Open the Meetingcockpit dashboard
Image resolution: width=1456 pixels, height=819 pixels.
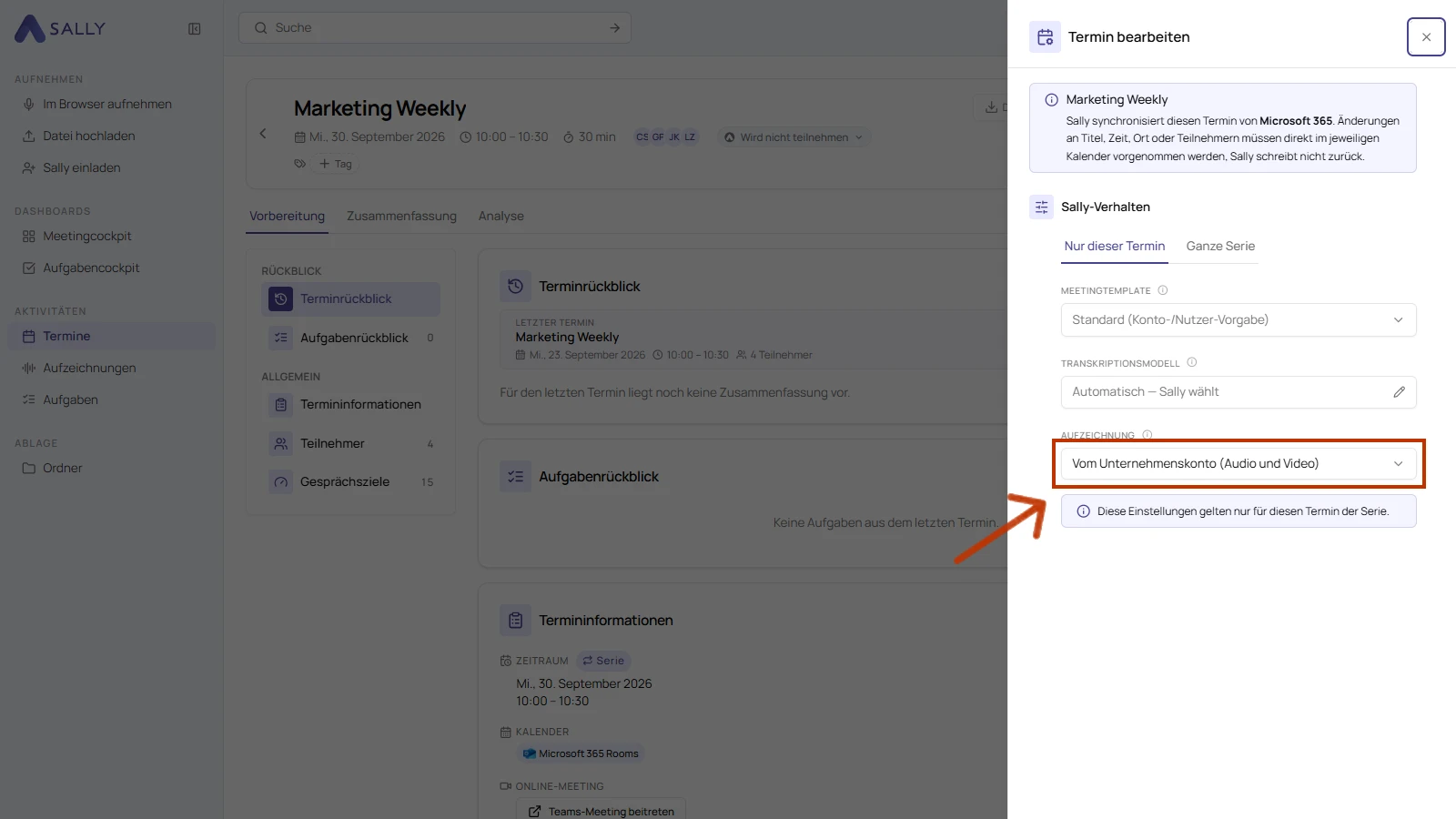tap(112, 237)
